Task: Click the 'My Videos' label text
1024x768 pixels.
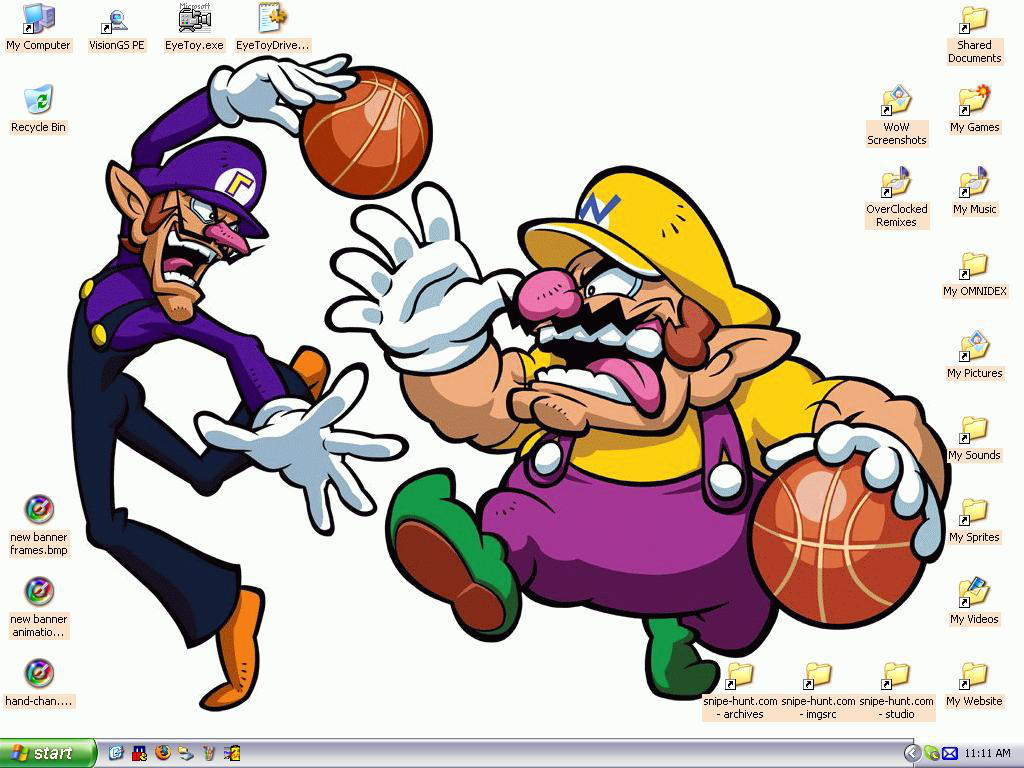Action: point(974,619)
